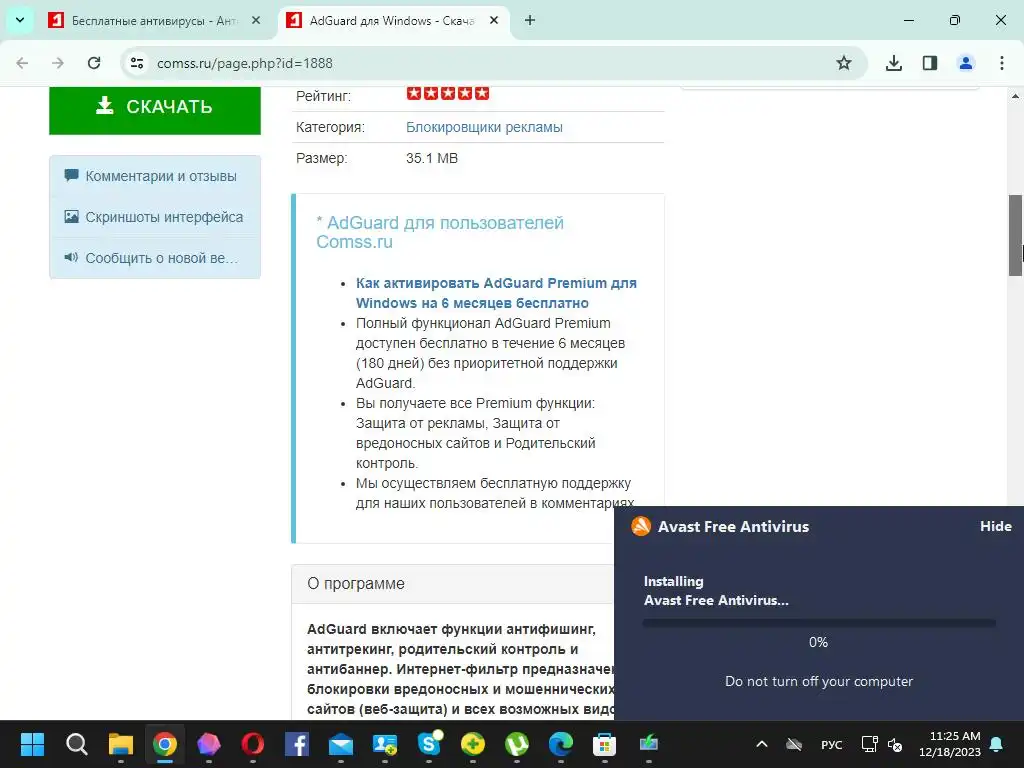Click the Avast installation progress bar
The height and width of the screenshot is (768, 1024).
[819, 624]
